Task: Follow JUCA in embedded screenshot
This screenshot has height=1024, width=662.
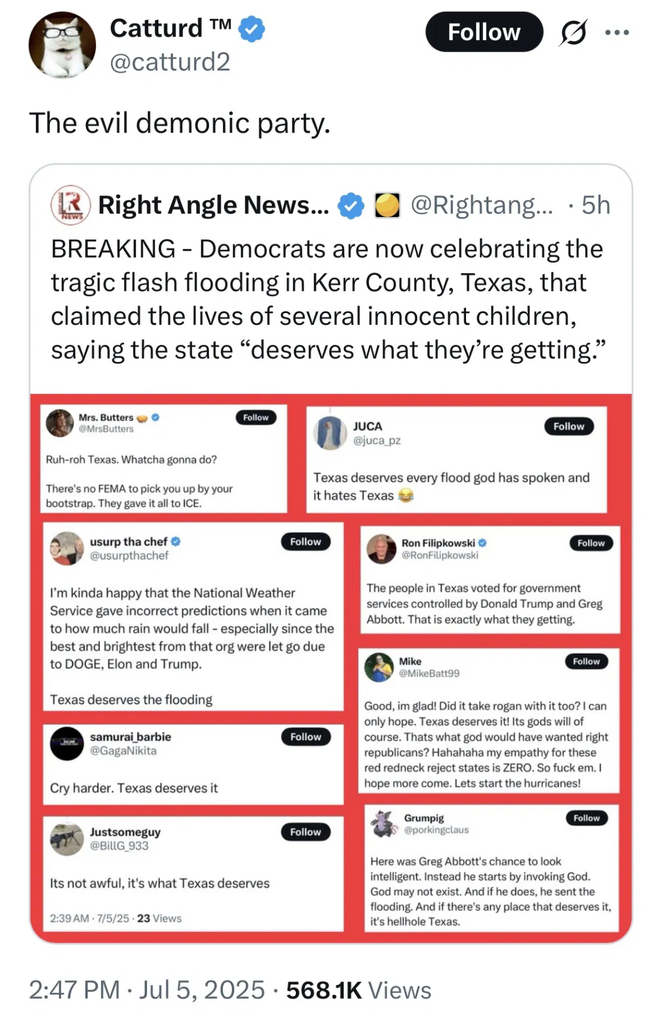Action: point(568,426)
